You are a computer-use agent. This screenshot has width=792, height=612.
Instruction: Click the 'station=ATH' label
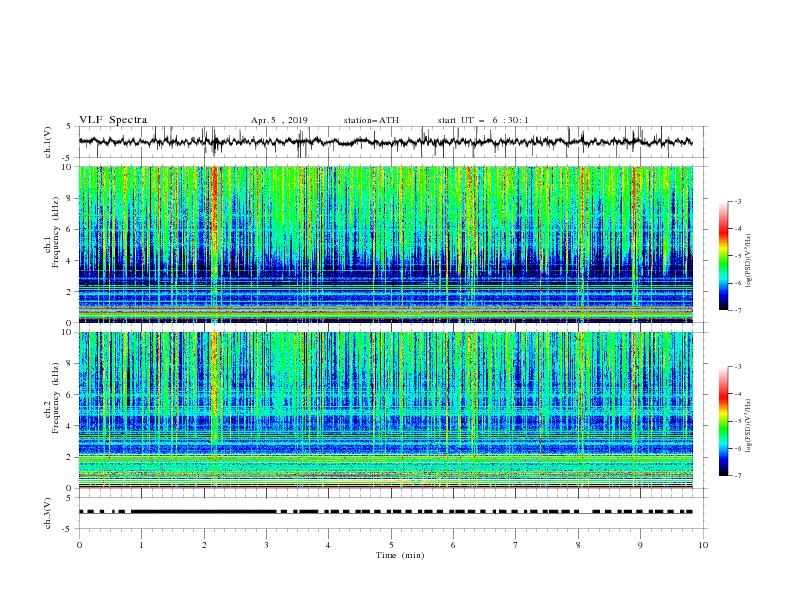371,120
